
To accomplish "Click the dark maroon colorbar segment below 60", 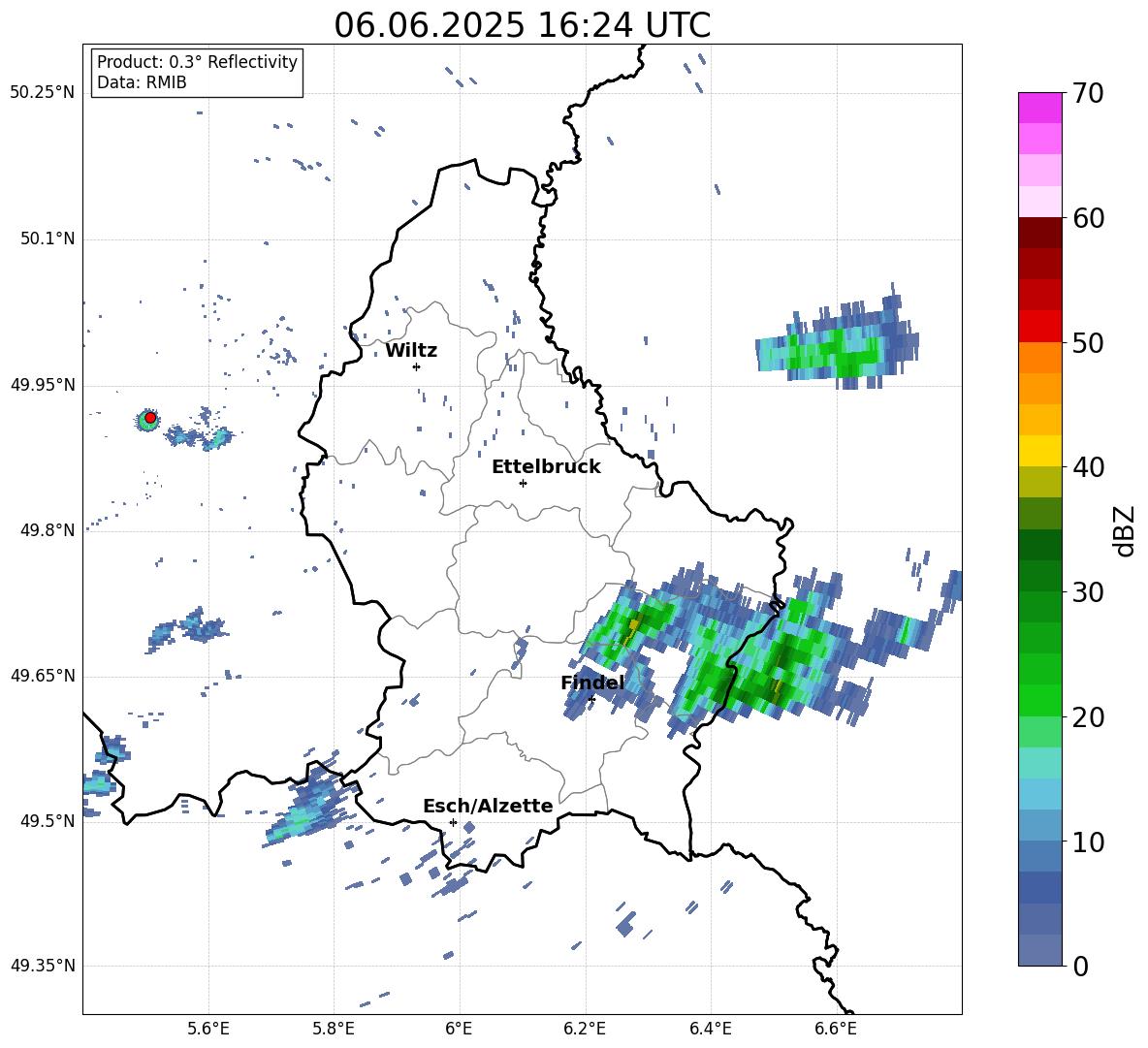I will click(x=1039, y=233).
